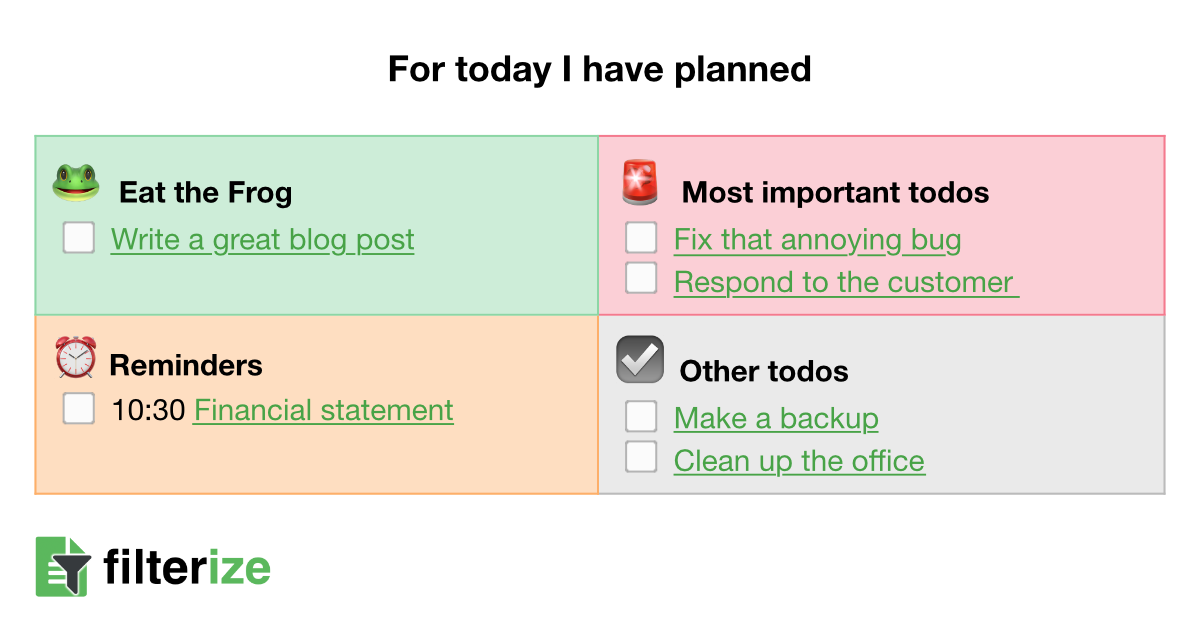Open the Financial statement link

click(323, 410)
